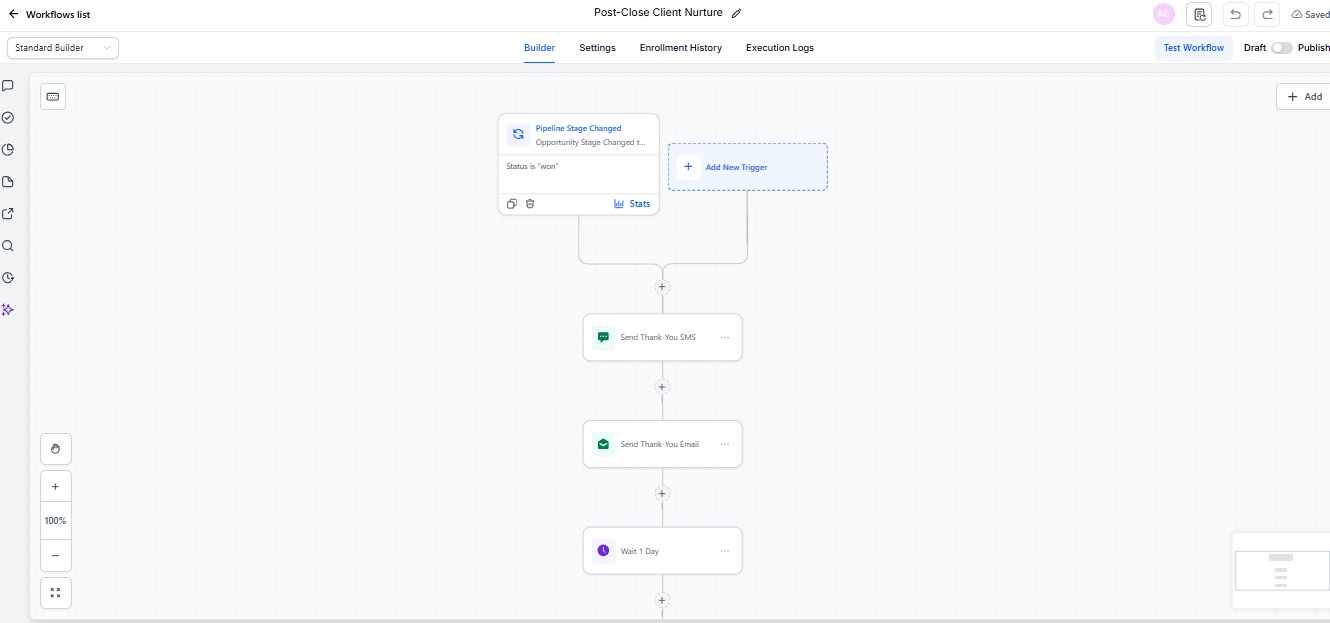Click the keyboard shortcuts icon on canvas
The height and width of the screenshot is (623, 1330).
pyautogui.click(x=53, y=96)
